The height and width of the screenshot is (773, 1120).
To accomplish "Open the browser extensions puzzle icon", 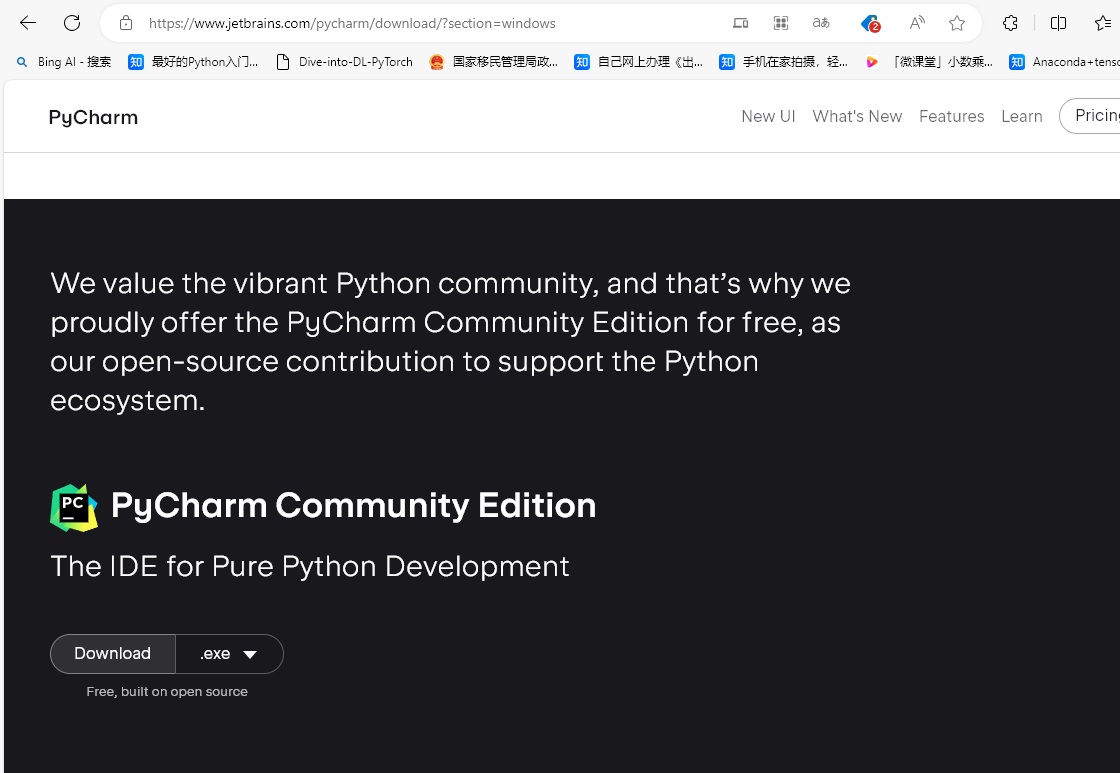I will 1010,23.
